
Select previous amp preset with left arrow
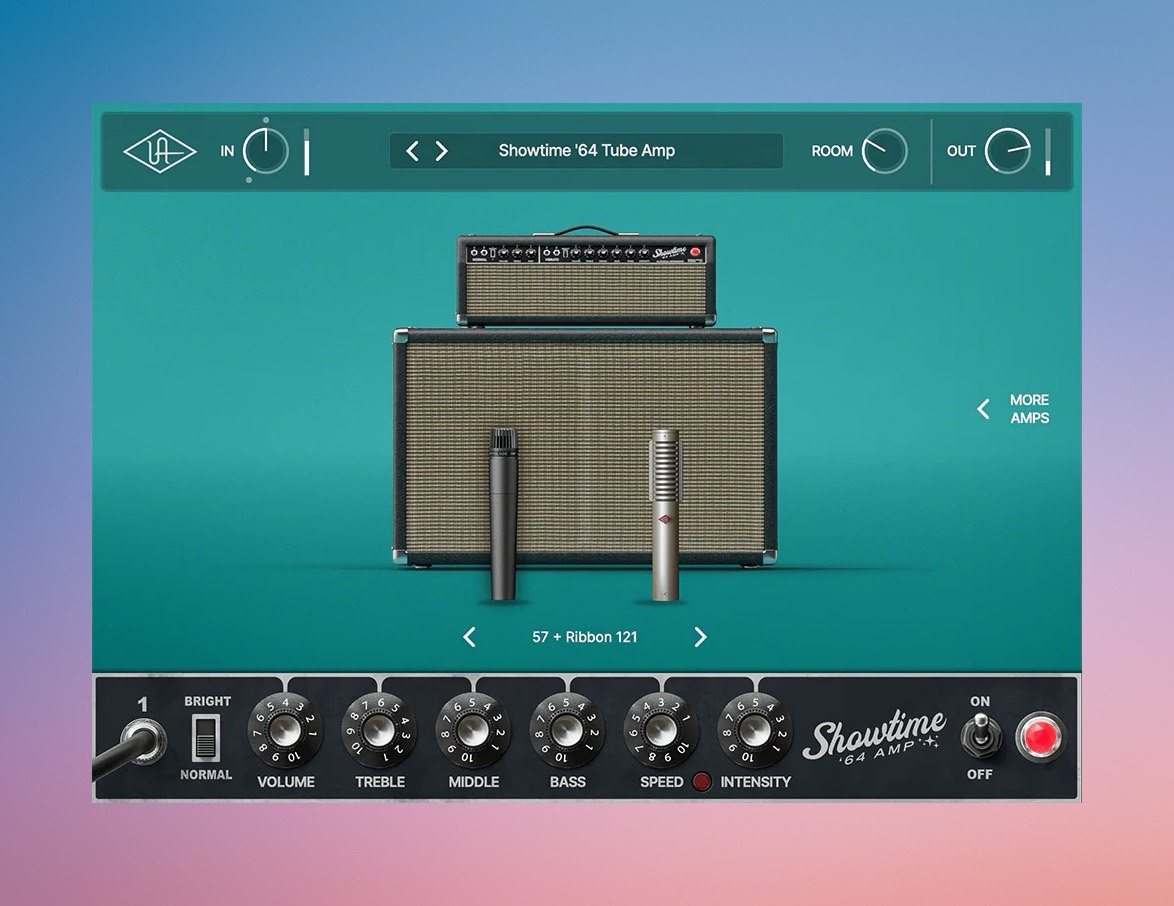tap(412, 151)
